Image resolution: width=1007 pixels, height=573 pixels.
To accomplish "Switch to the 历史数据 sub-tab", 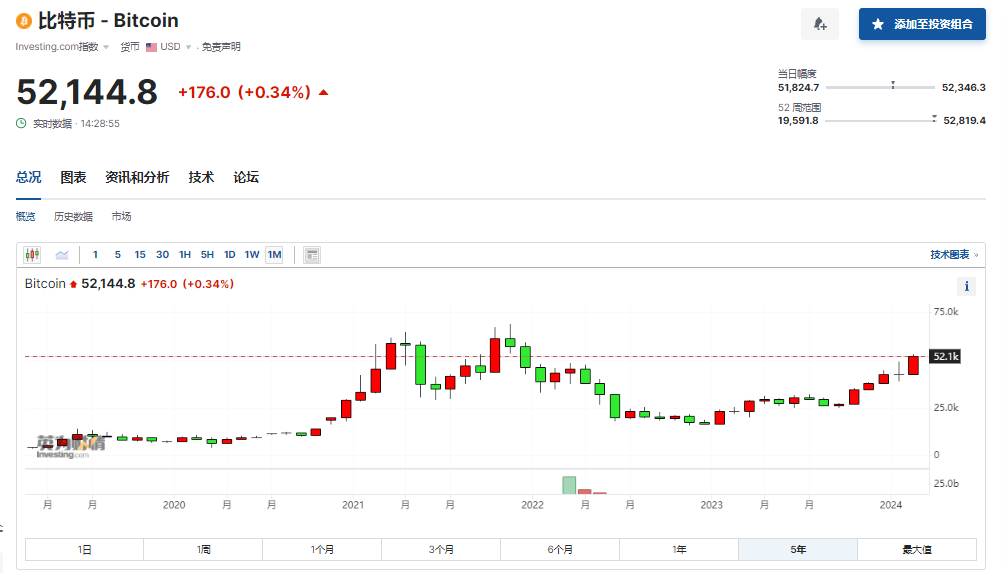I will click(73, 216).
